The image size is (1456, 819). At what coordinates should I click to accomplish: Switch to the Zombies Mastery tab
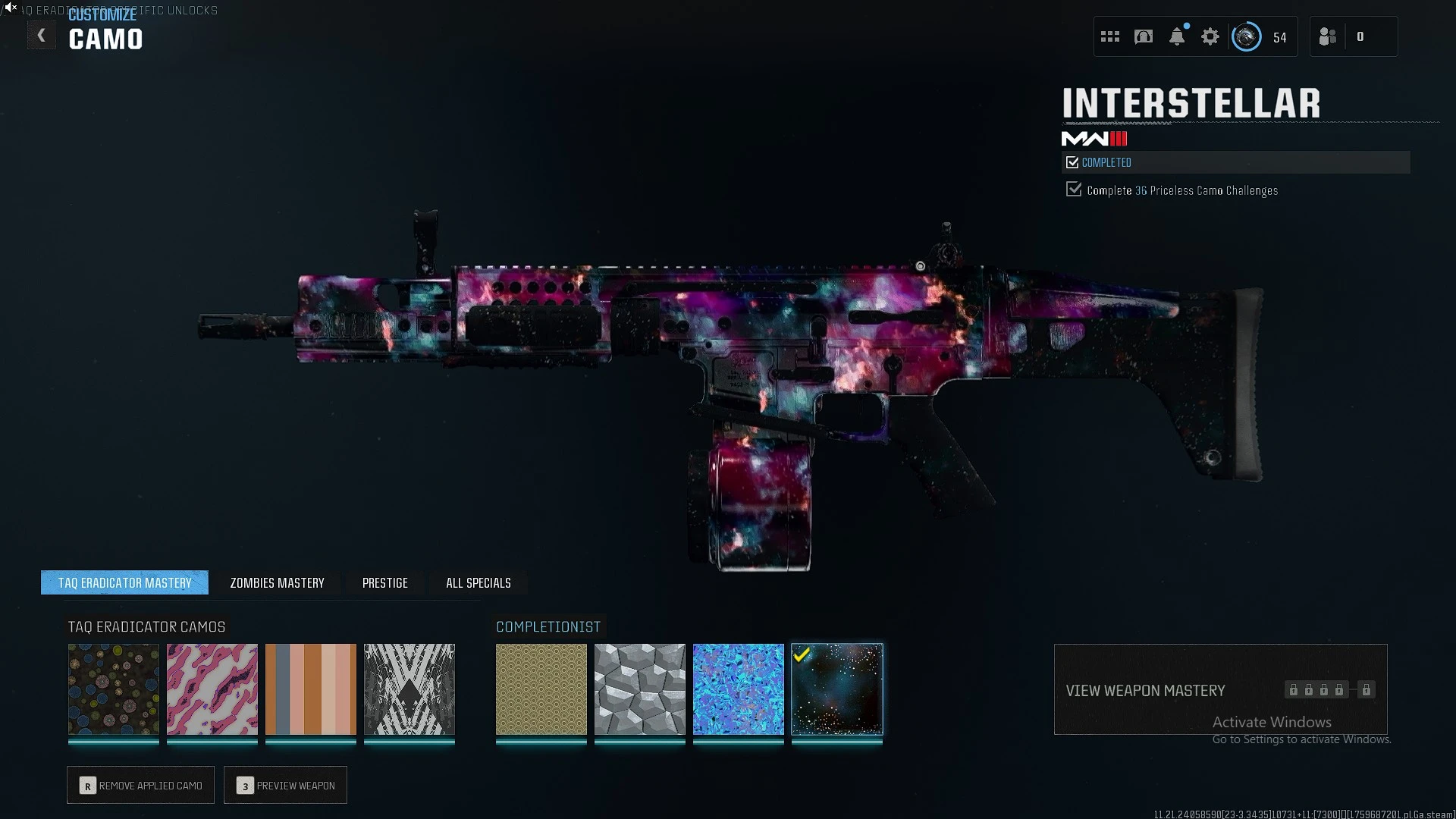point(277,582)
